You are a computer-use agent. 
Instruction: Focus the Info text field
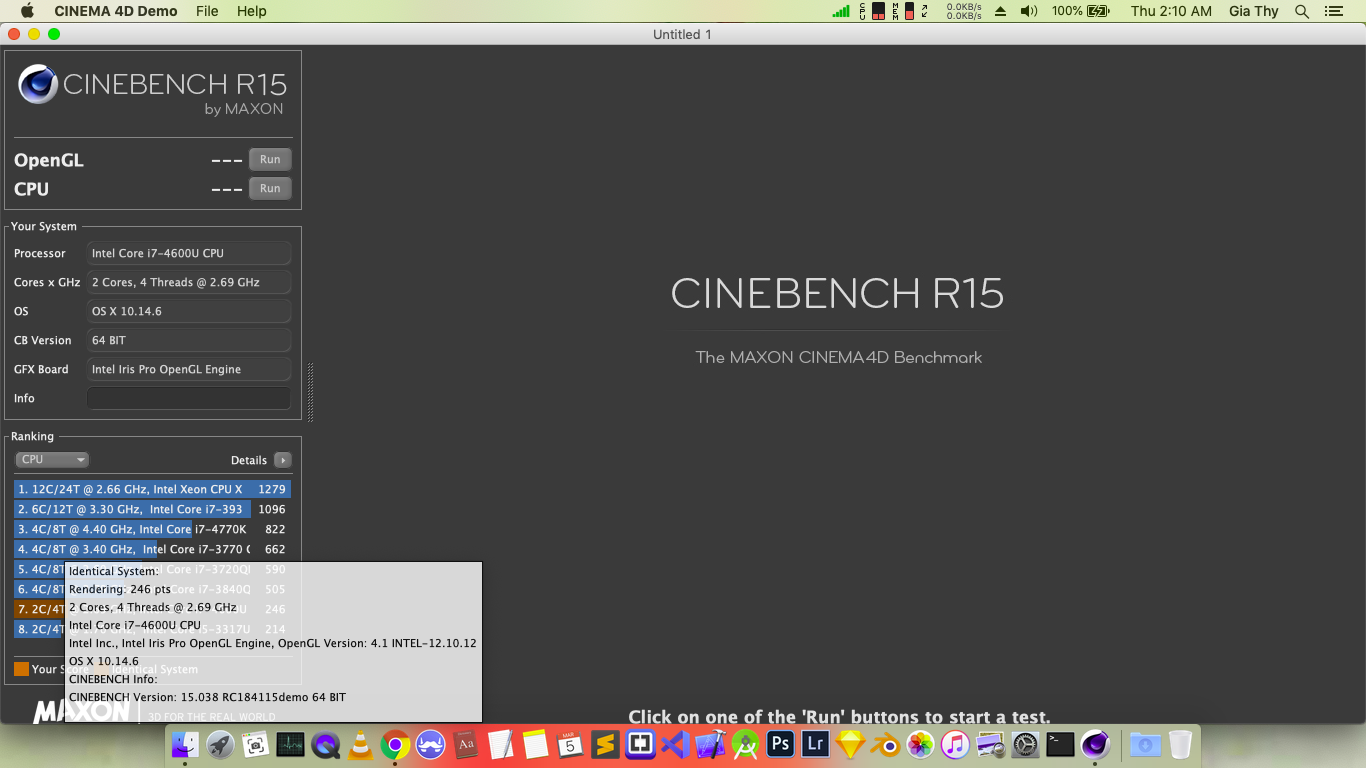click(189, 398)
